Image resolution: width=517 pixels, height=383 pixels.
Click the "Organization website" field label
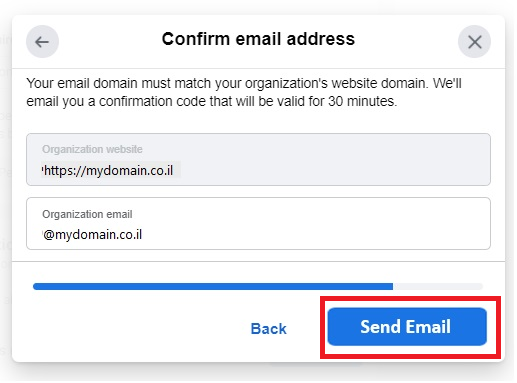(x=92, y=149)
